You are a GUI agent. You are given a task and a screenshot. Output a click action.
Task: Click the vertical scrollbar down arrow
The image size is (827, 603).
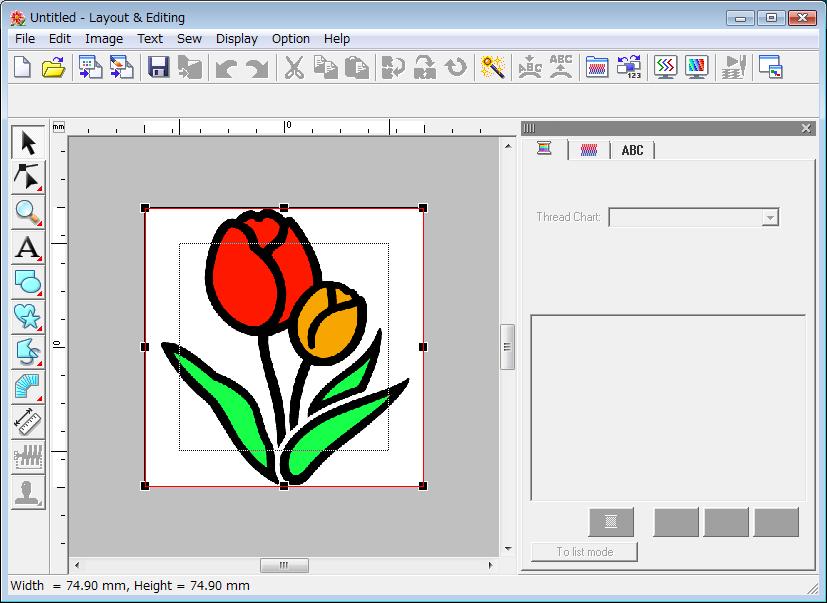pyautogui.click(x=507, y=549)
